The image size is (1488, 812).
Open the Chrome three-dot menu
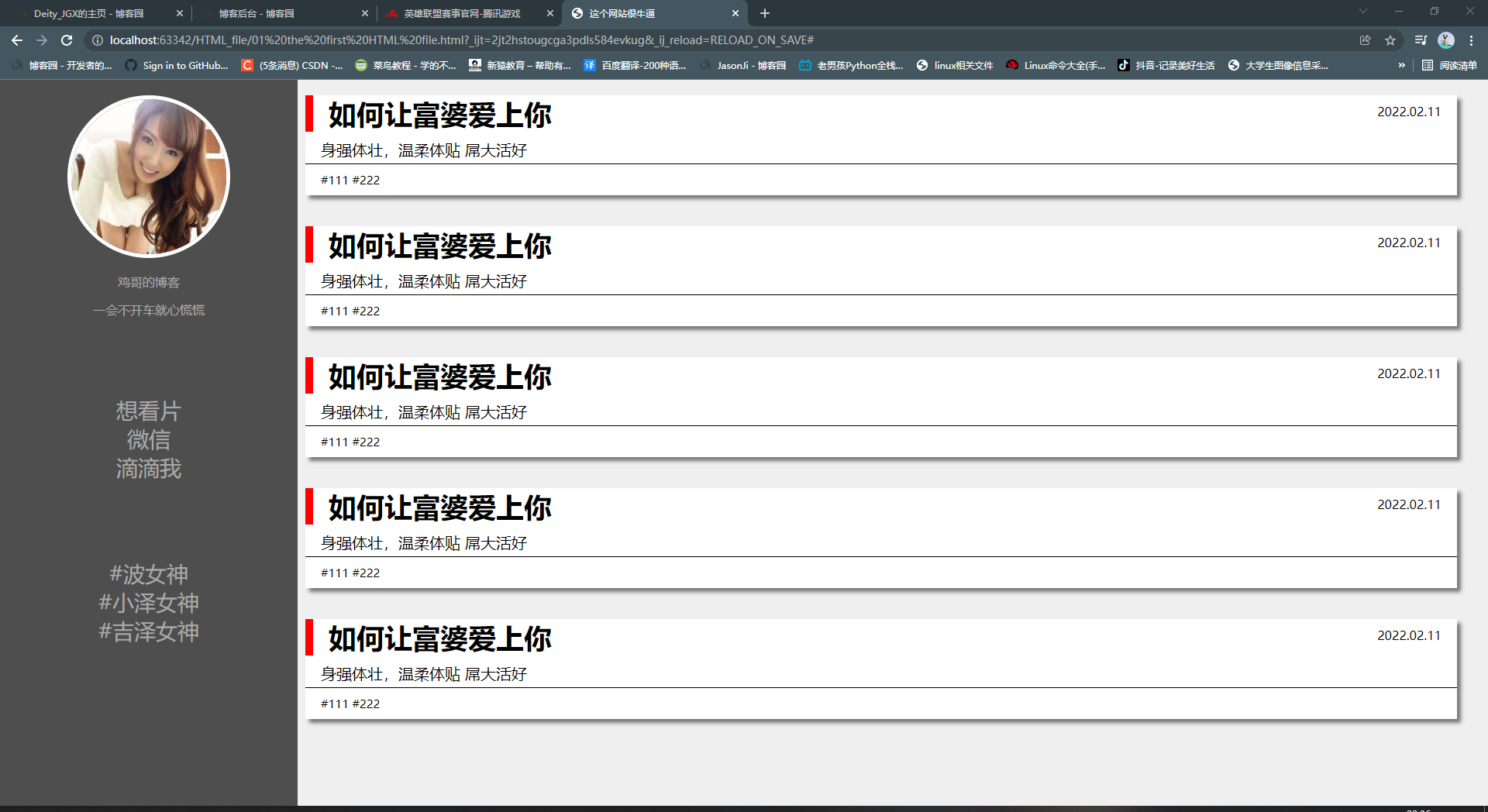pyautogui.click(x=1471, y=40)
